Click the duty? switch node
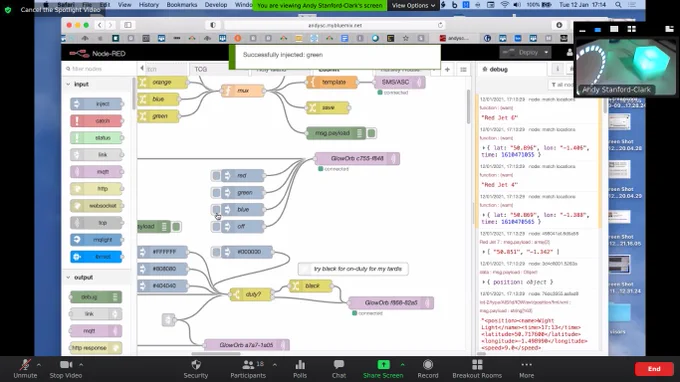This screenshot has height=382, width=680. (252, 294)
